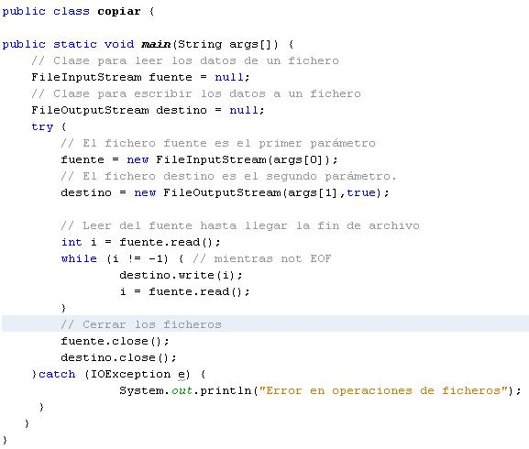Image resolution: width=529 pixels, height=449 pixels.
Task: Click the italic 'main' method name
Action: coord(156,45)
